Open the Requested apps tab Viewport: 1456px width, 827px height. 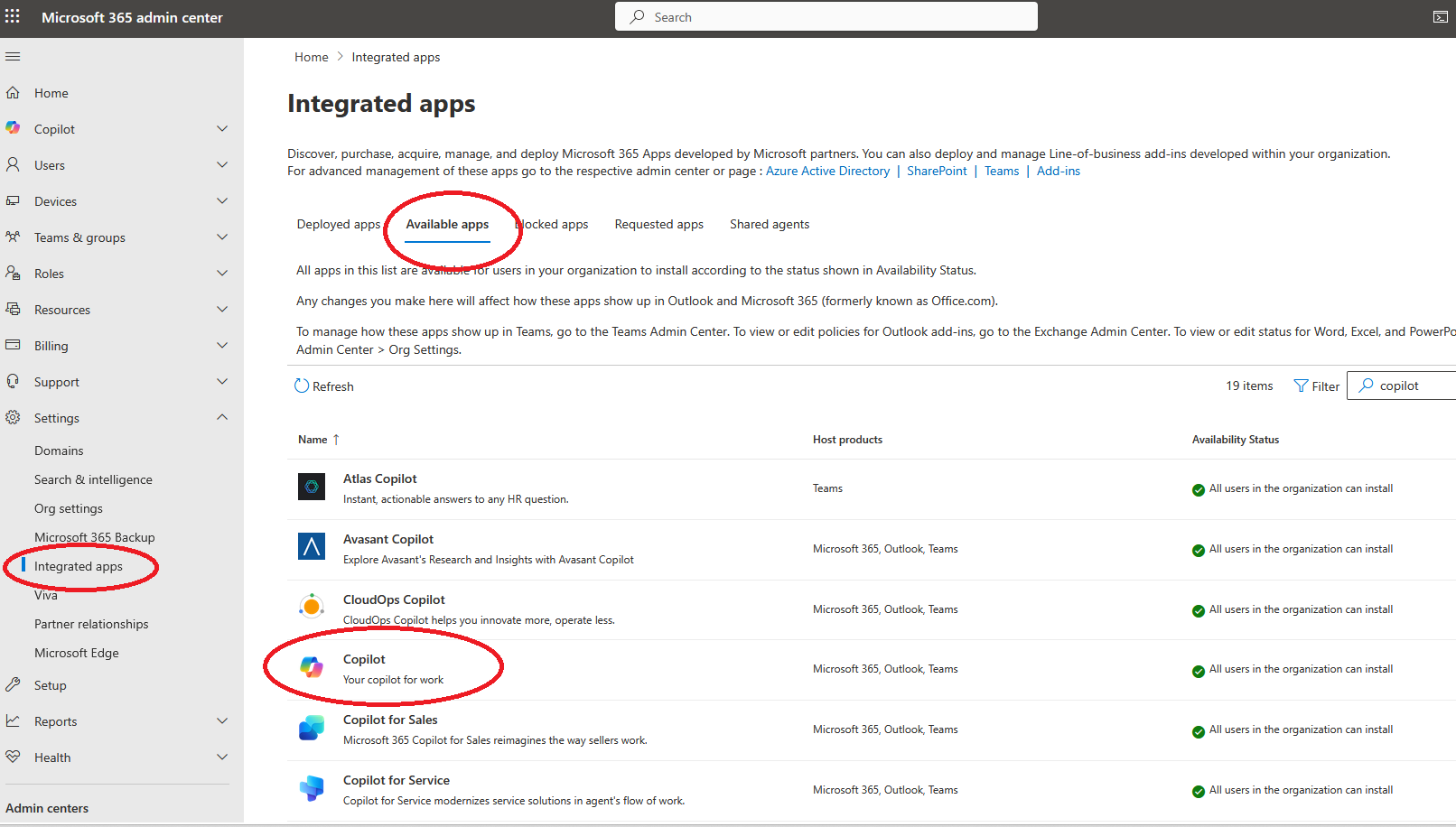(x=658, y=224)
